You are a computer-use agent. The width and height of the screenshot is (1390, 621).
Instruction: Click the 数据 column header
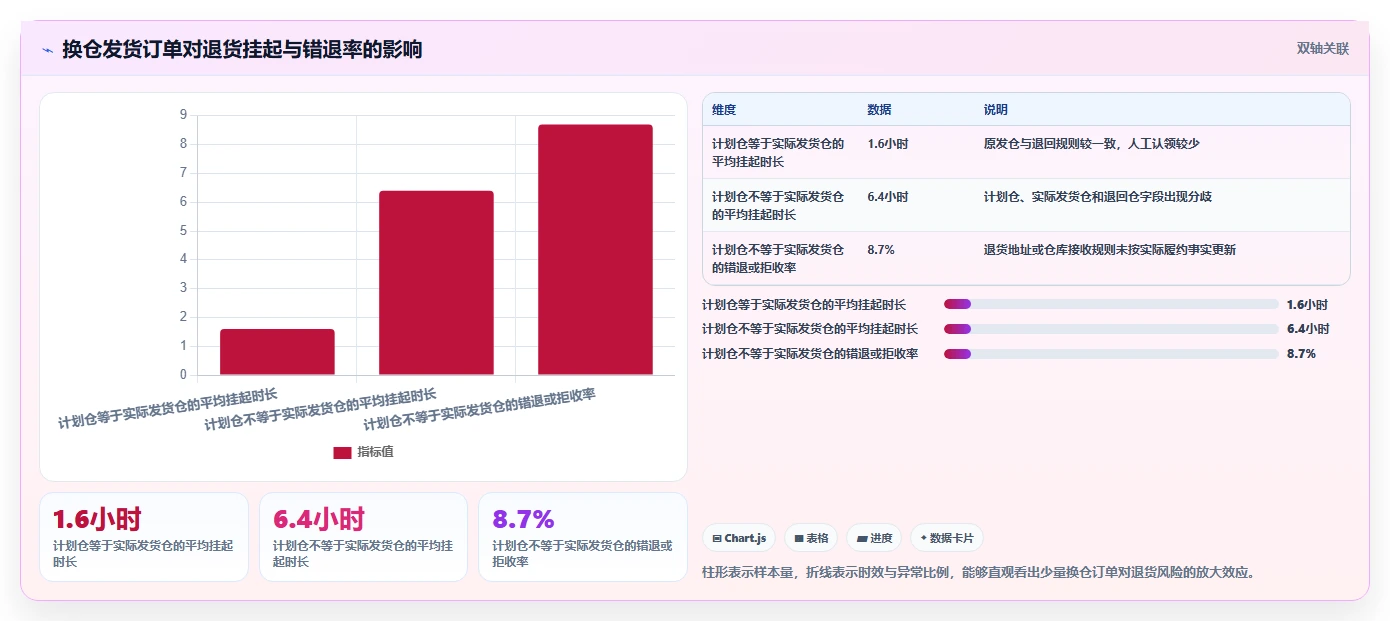coord(880,110)
